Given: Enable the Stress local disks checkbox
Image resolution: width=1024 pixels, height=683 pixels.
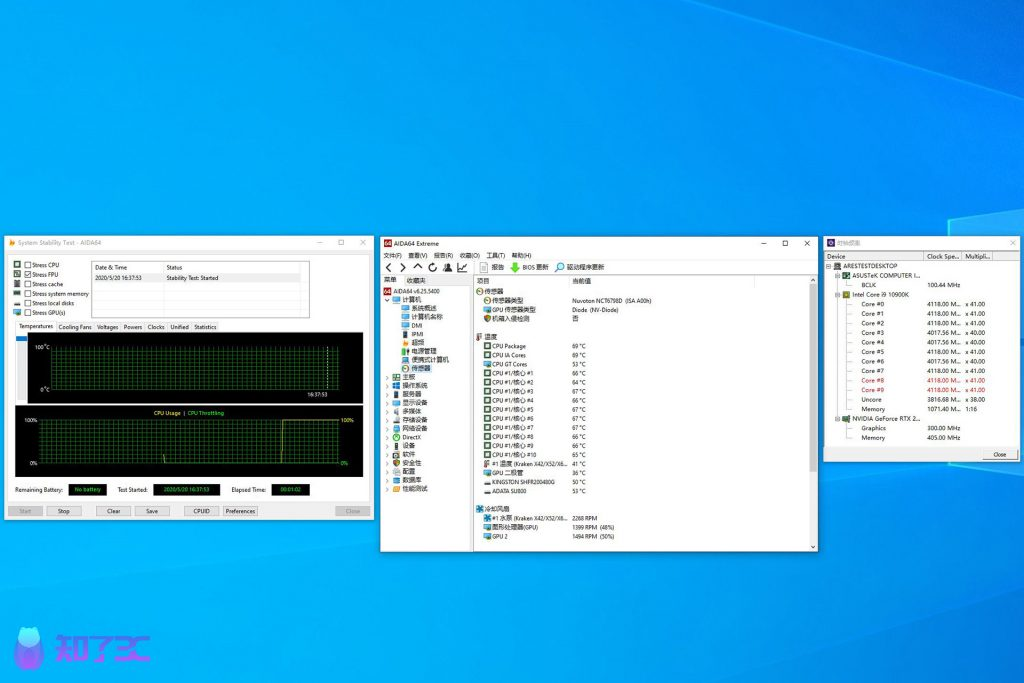Looking at the screenshot, I should pos(28,303).
